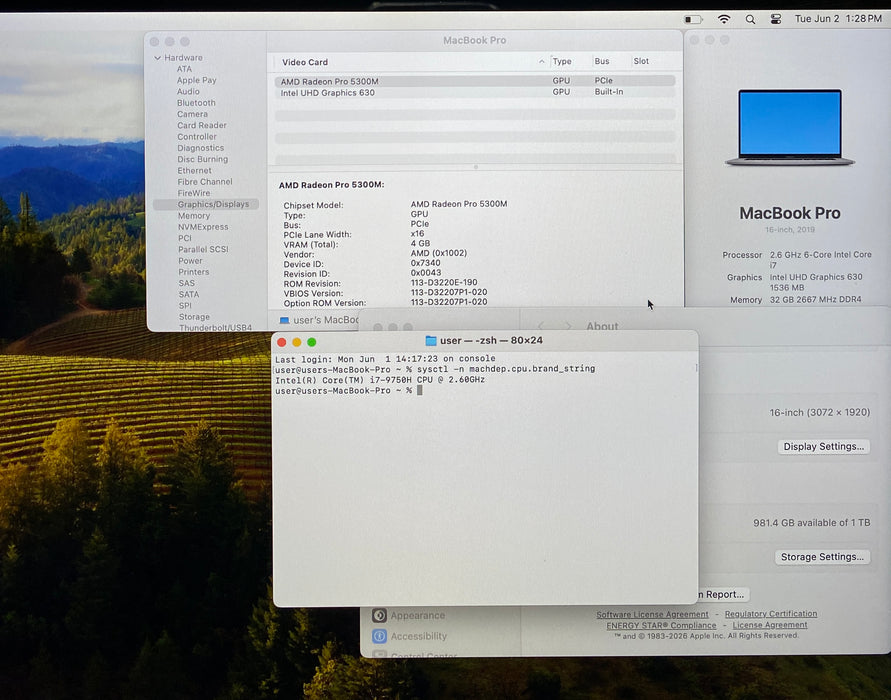
Task: Click the sysctl output Intel Core i7-9750H line
Action: pos(380,380)
